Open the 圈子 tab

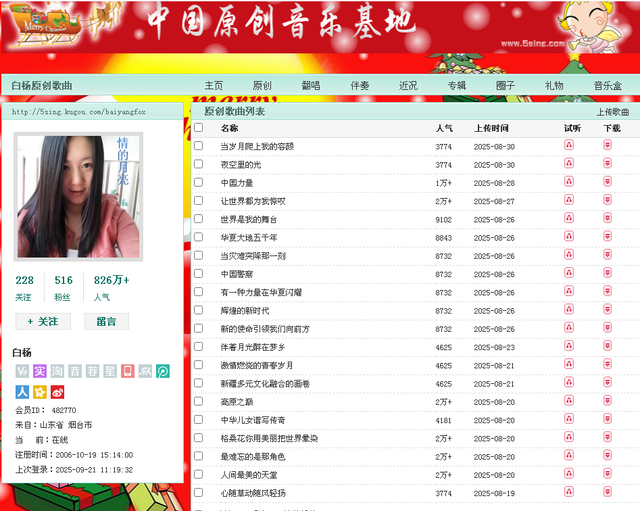505,85
